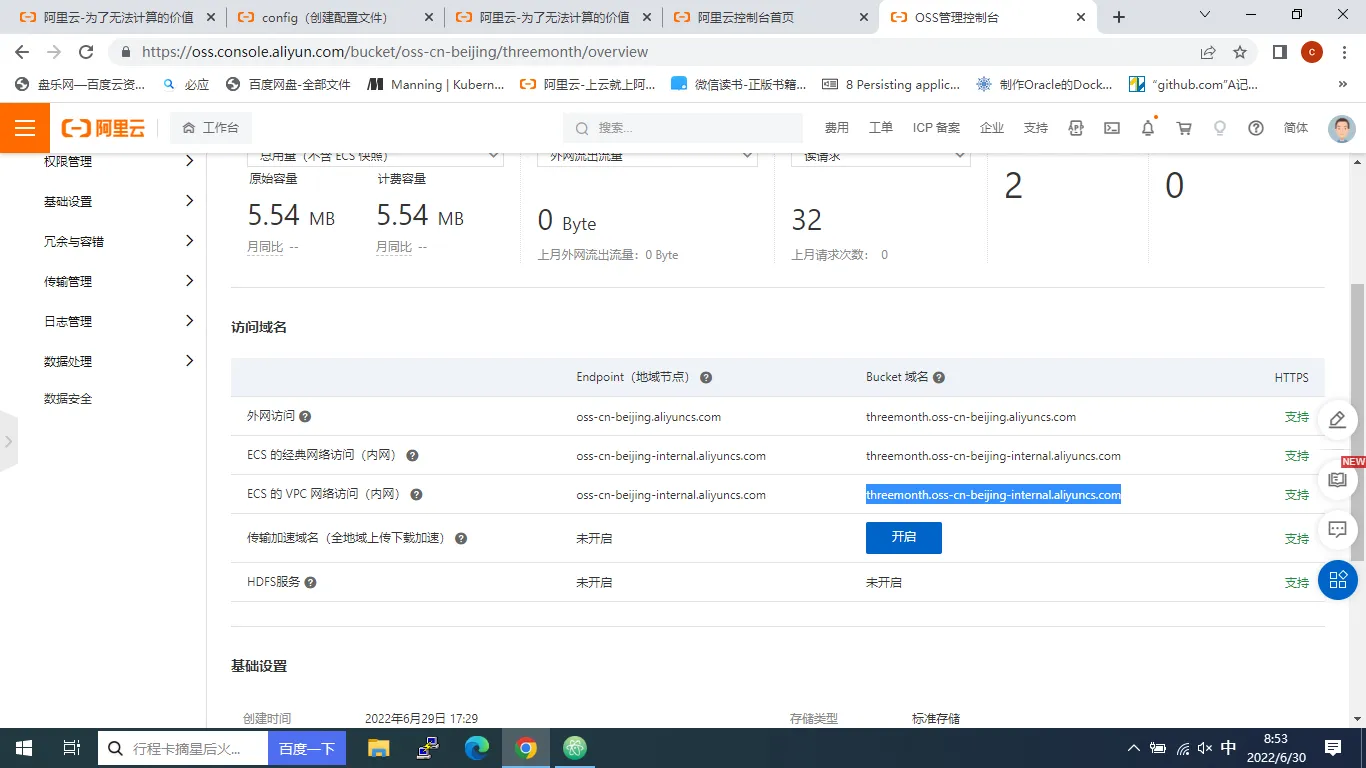Viewport: 1366px width, 768px height.
Task: Open Manning | Kubern... bookmark
Action: (436, 85)
